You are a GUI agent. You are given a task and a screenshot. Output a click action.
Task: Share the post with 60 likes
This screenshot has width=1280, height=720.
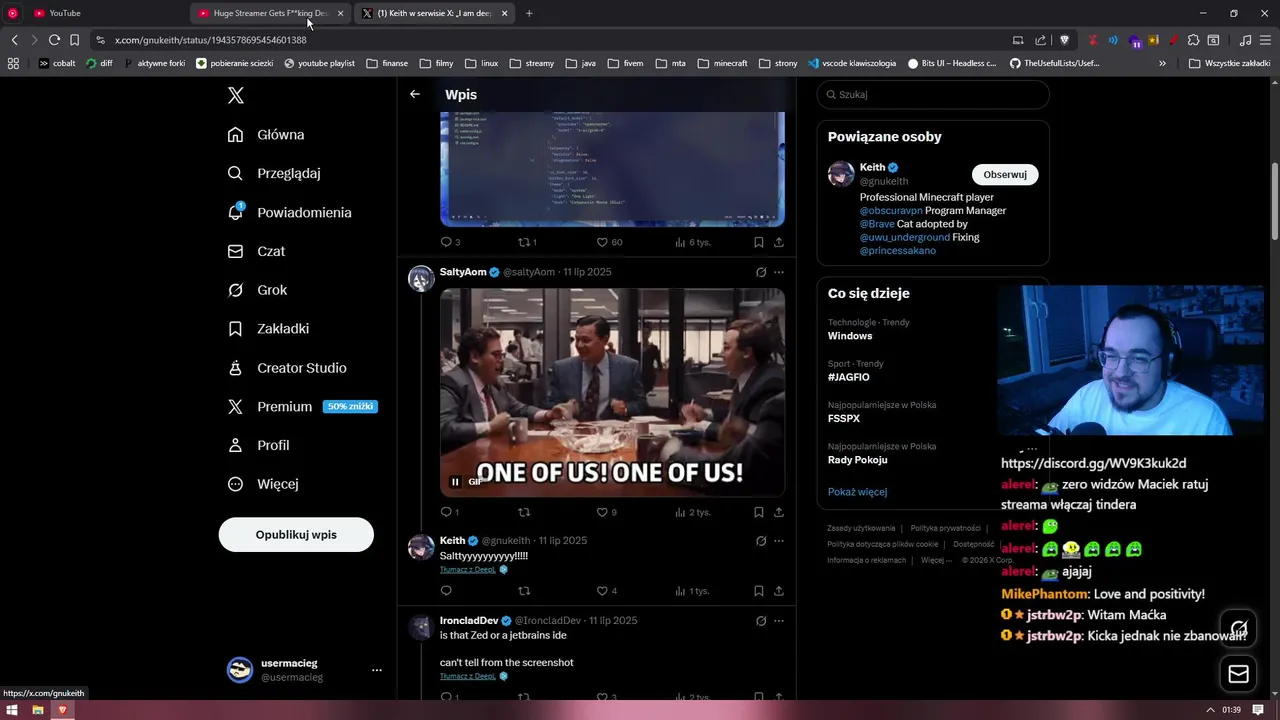779,242
